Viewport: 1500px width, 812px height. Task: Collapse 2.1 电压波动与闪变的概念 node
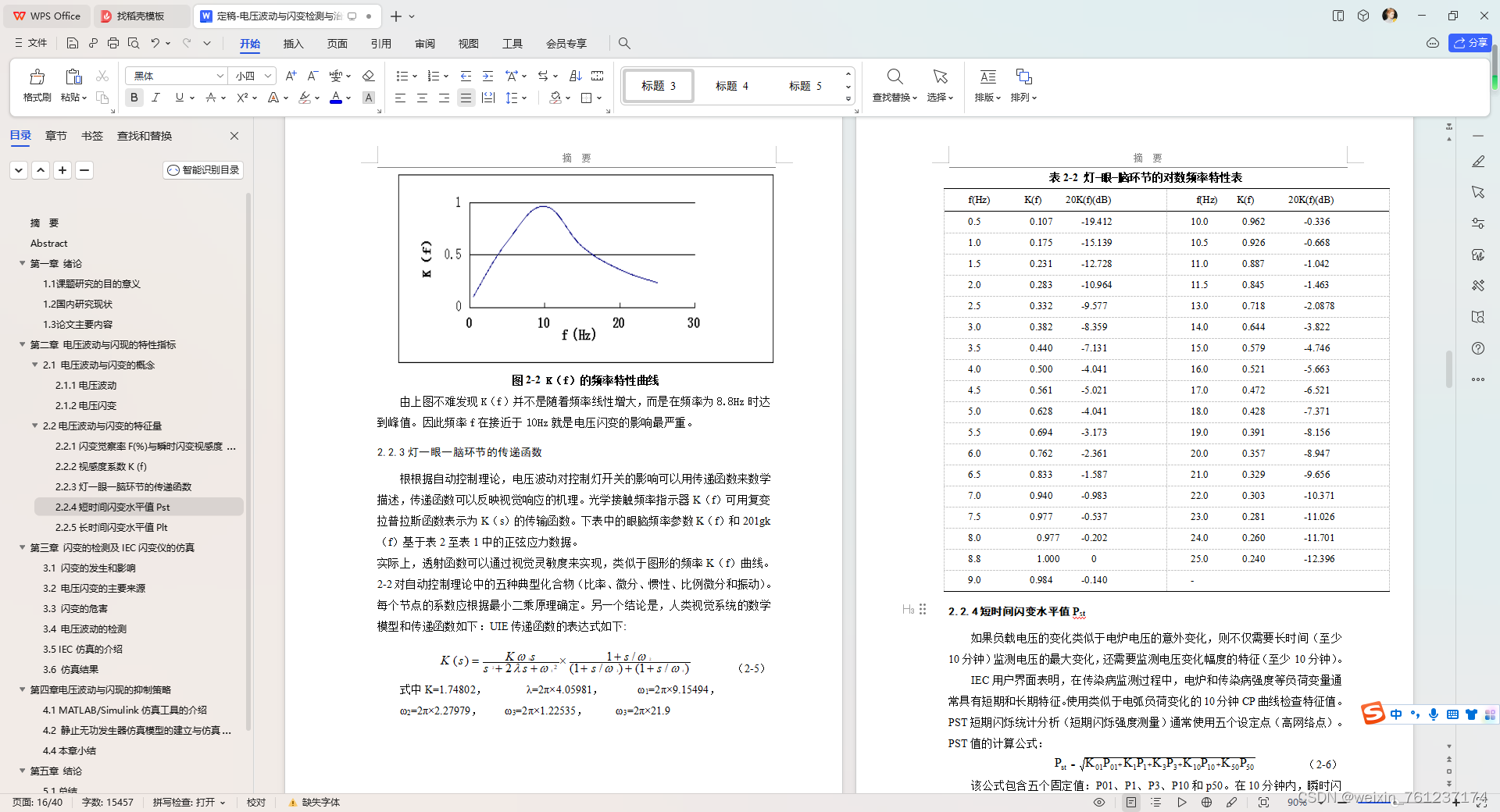tap(34, 365)
